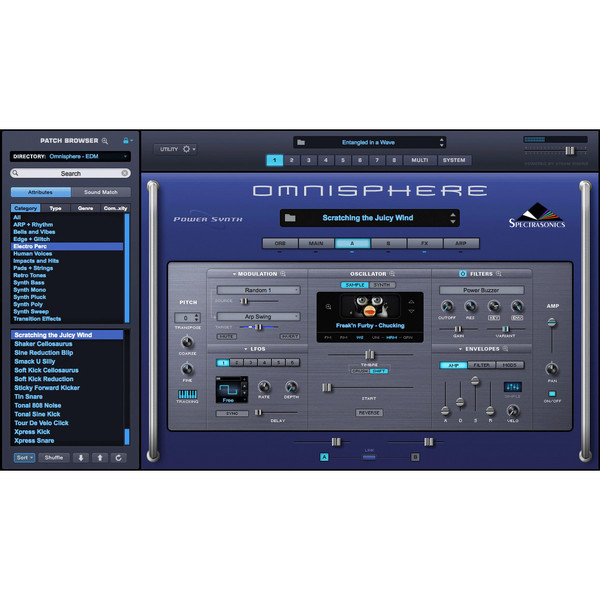
Task: Collapse the Envelopes section triangle
Action: pos(460,349)
